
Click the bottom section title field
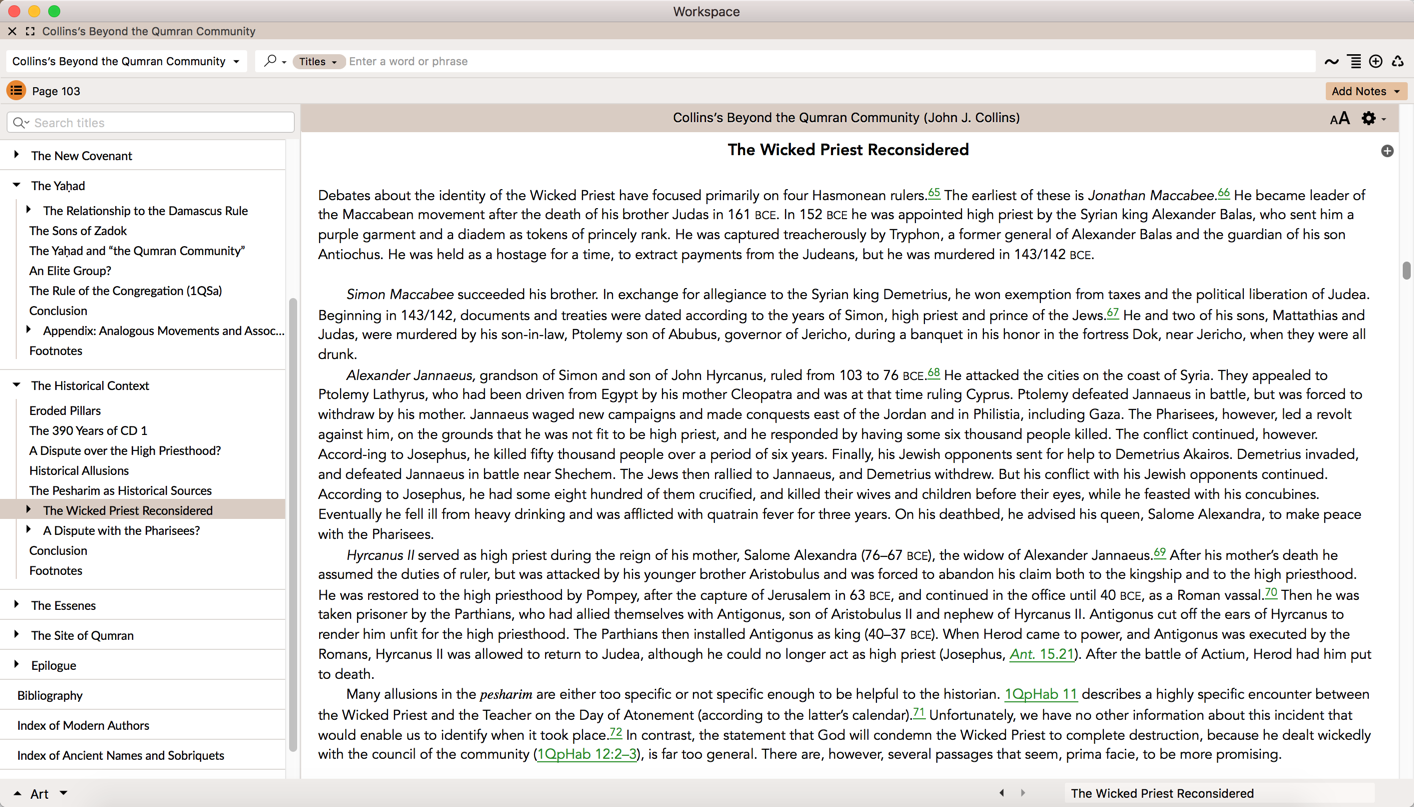click(1218, 793)
